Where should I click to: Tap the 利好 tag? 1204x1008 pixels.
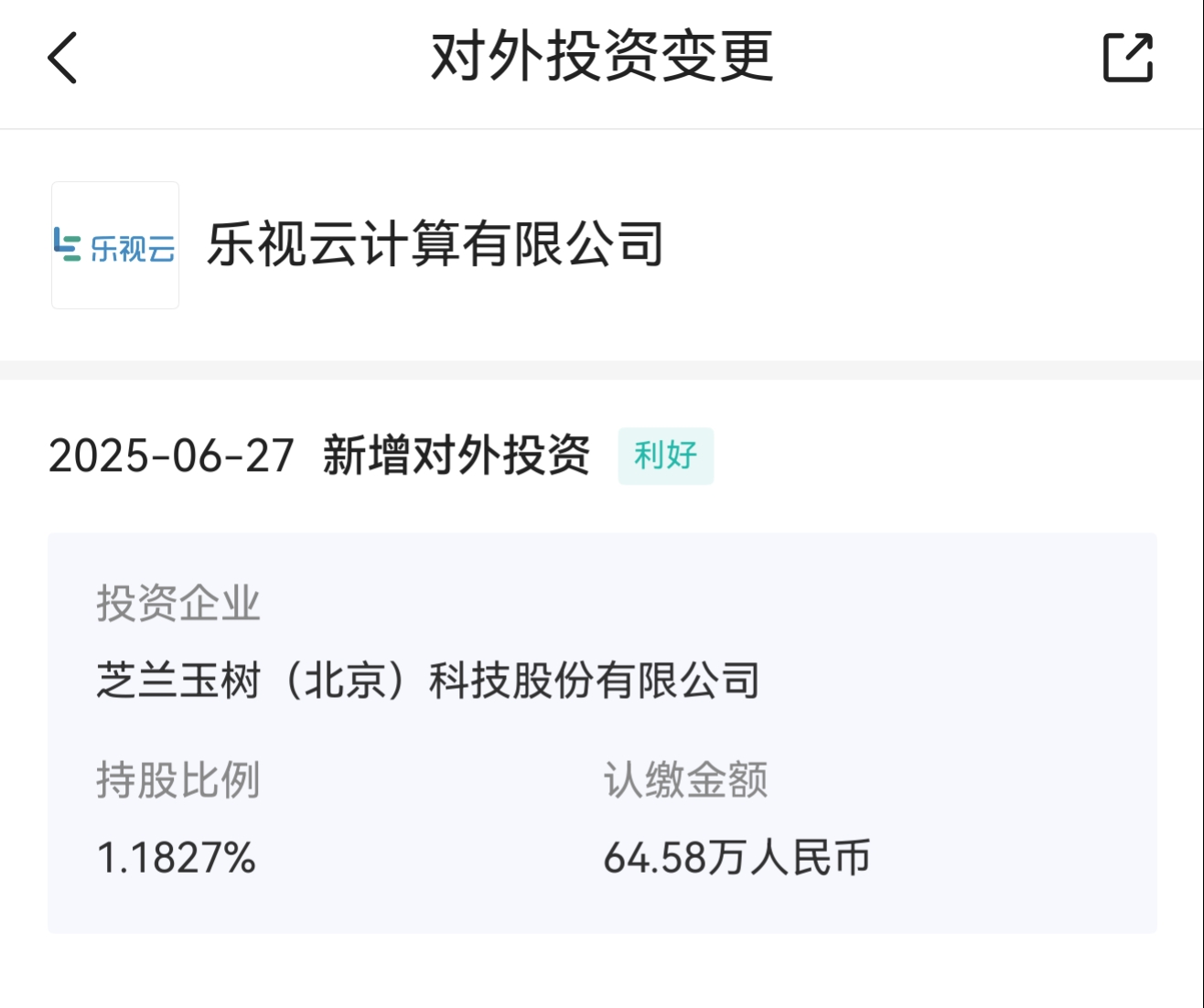[666, 456]
